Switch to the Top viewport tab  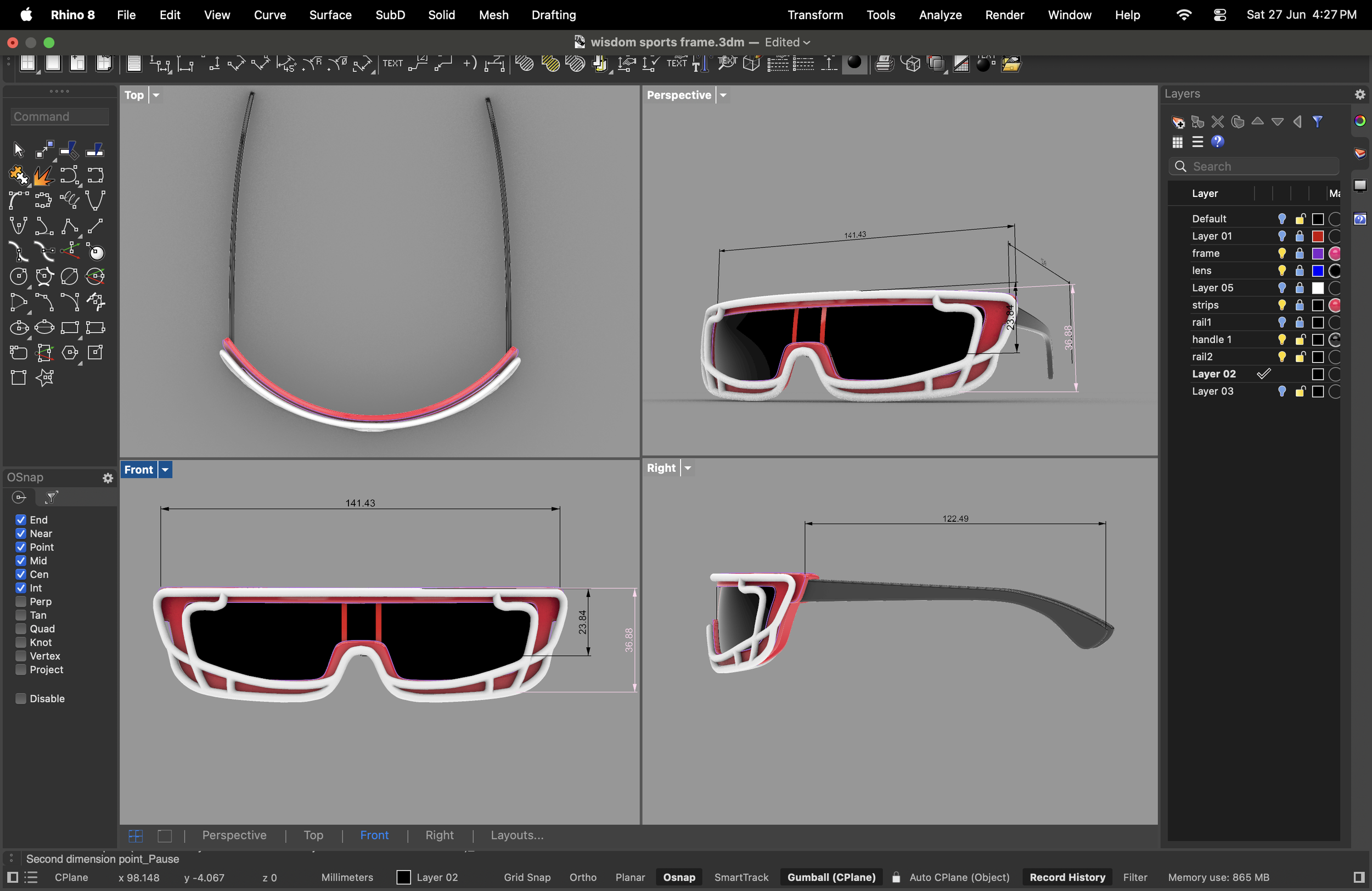(x=313, y=835)
